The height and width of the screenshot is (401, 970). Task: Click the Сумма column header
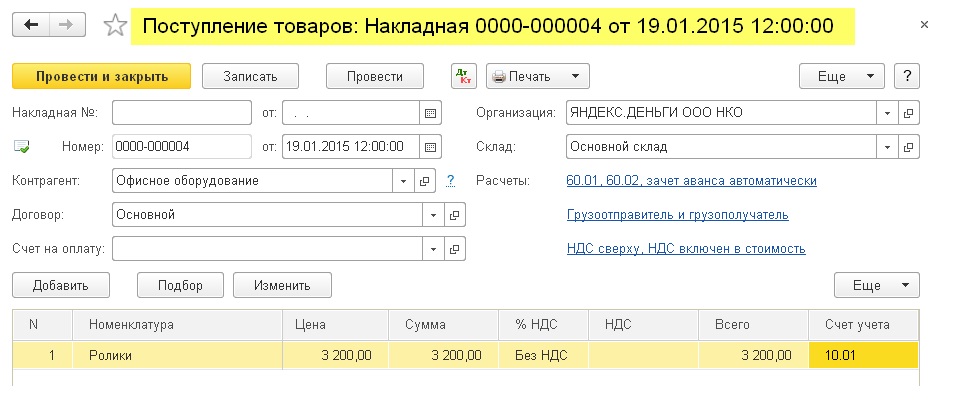pyautogui.click(x=444, y=325)
